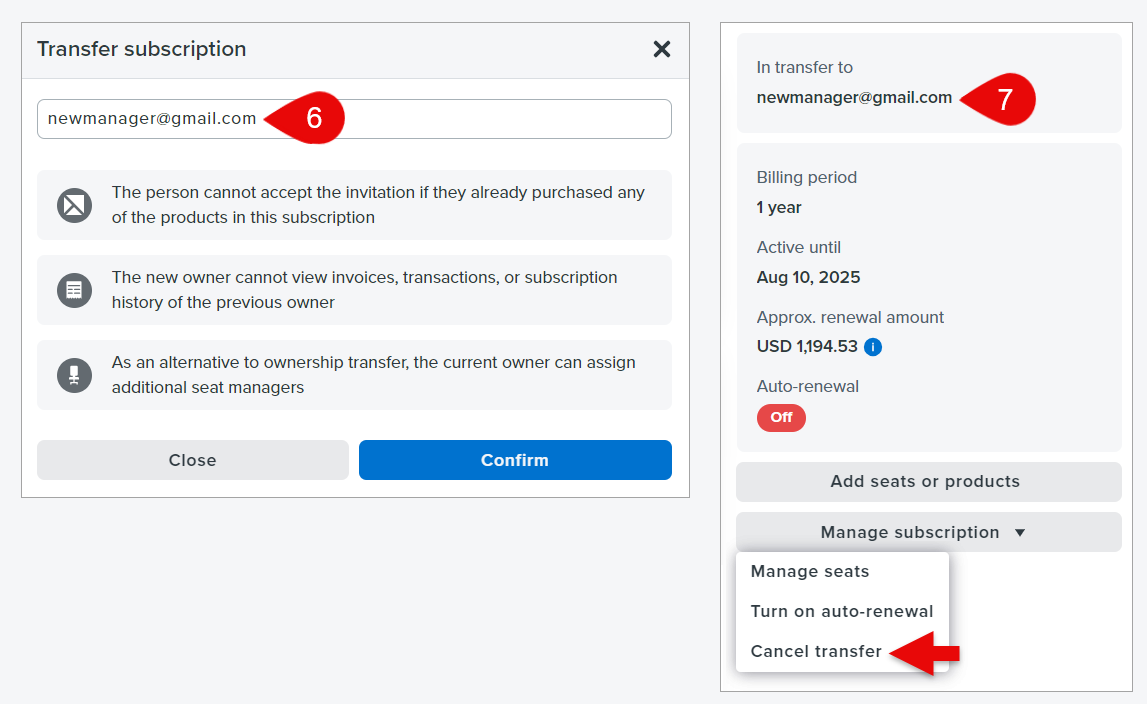Close the Transfer subscription dialog with X

(661, 49)
